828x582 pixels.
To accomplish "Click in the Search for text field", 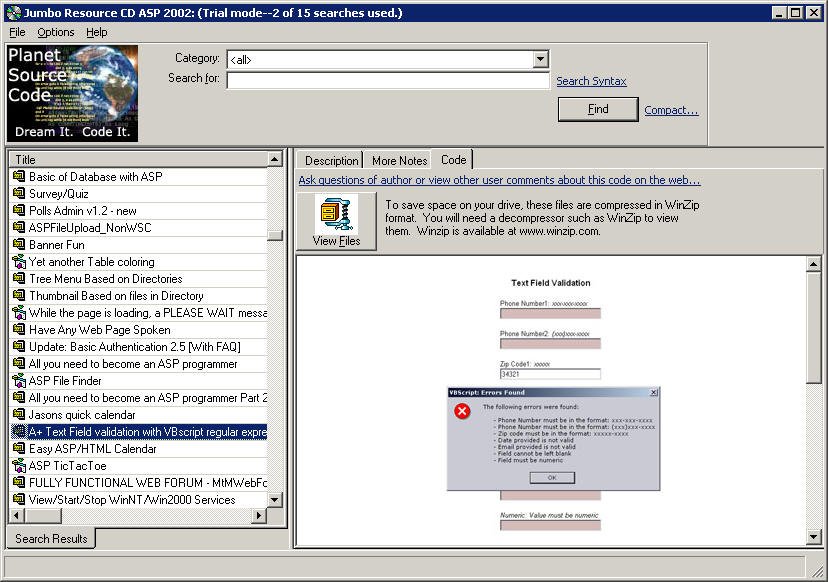I will point(388,81).
